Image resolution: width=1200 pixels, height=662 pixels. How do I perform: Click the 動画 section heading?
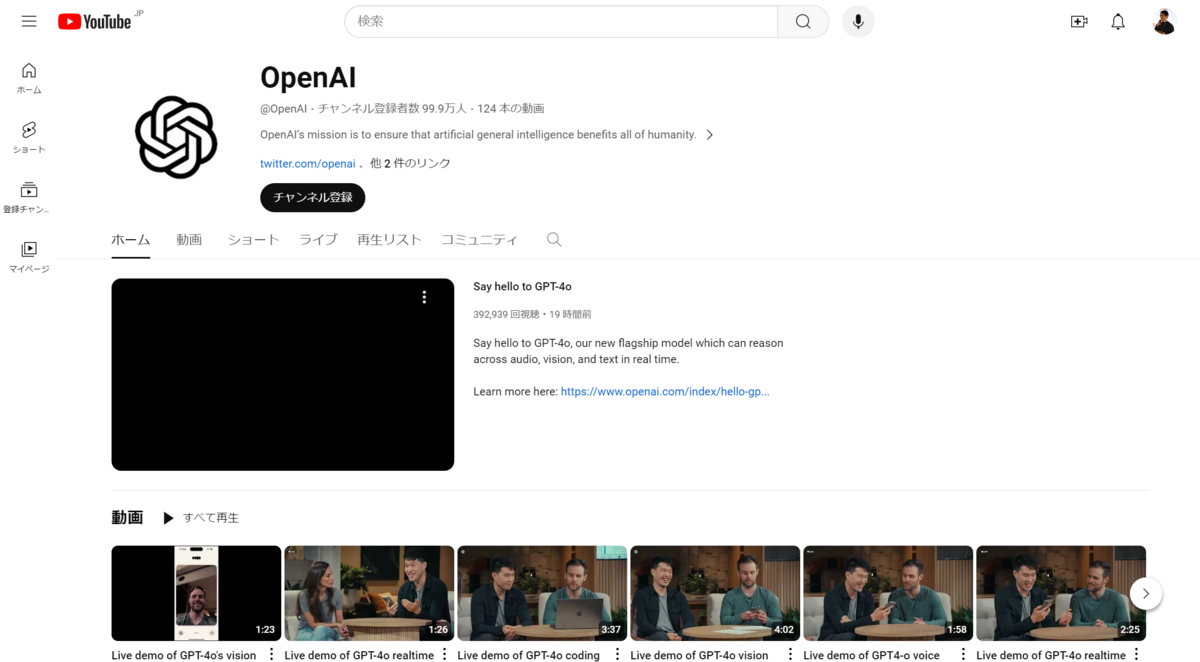(x=127, y=518)
